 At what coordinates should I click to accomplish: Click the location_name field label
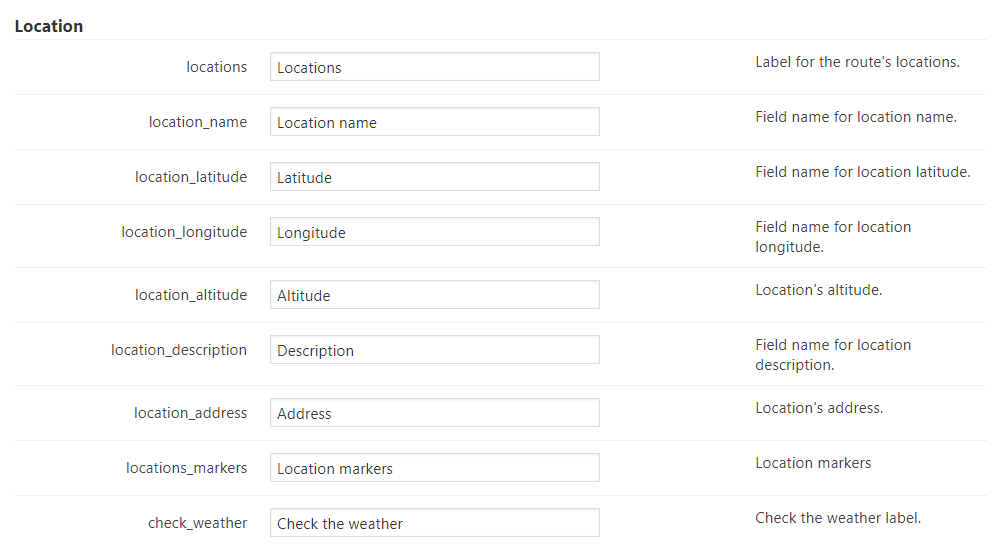198,122
